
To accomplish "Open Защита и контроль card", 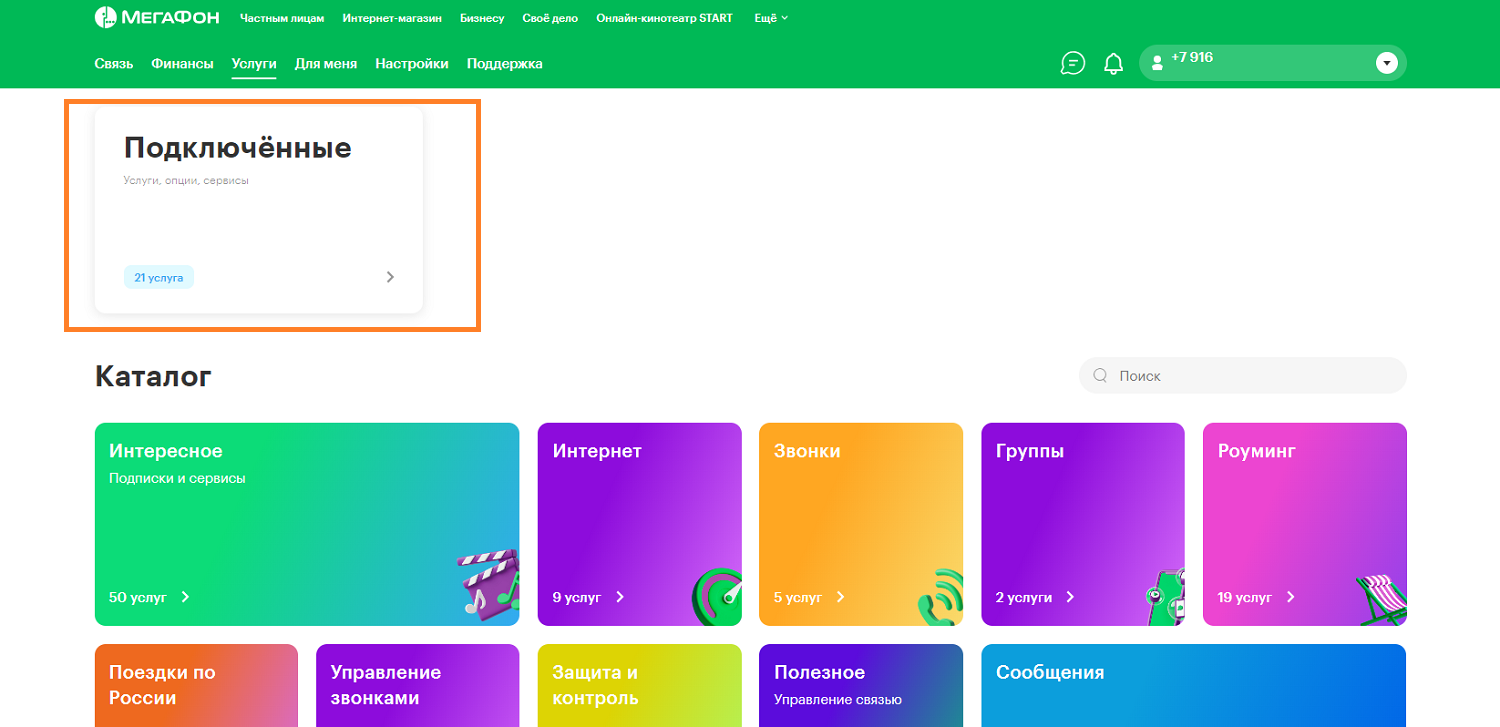I will 640,685.
